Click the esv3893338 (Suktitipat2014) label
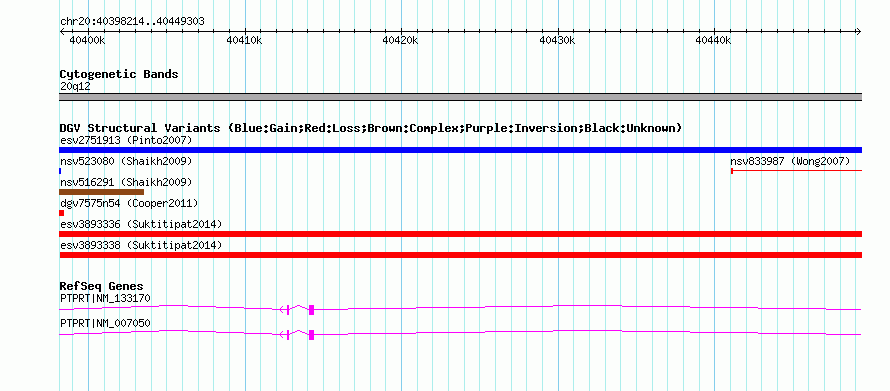 [141, 245]
